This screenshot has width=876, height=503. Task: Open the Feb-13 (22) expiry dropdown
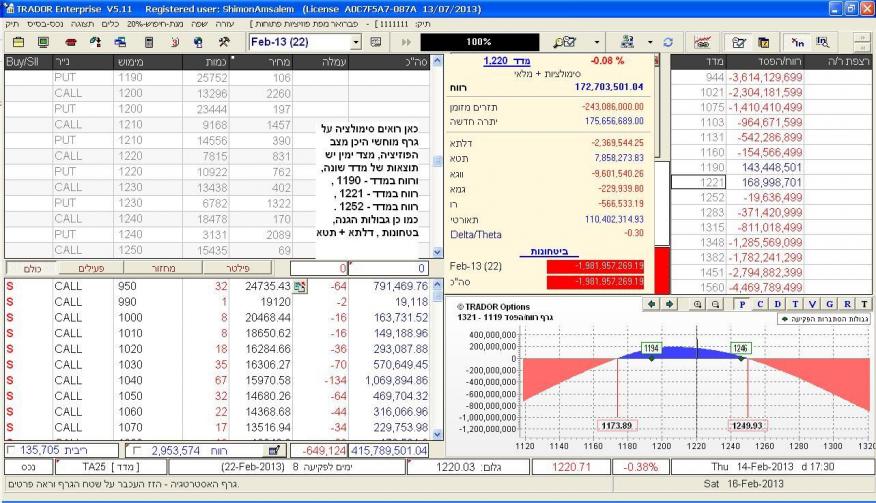pos(358,43)
